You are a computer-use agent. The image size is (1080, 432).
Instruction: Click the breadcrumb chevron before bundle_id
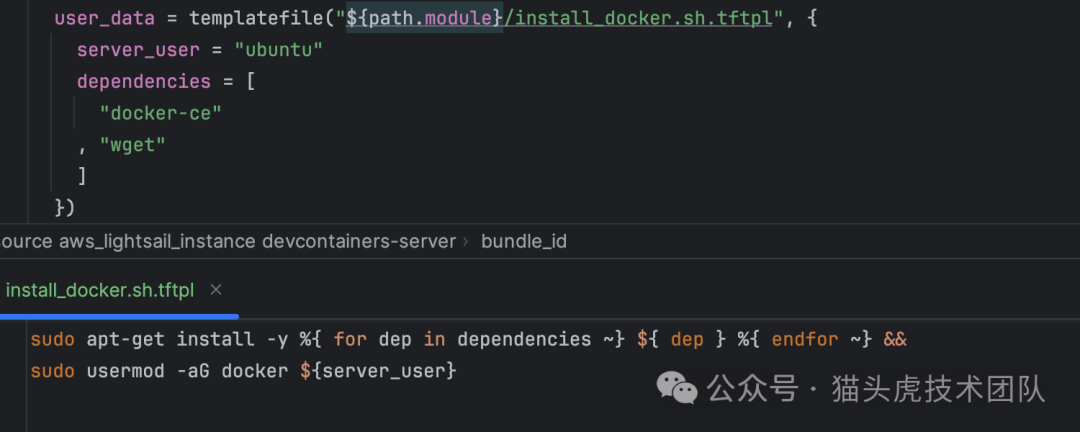tap(466, 242)
